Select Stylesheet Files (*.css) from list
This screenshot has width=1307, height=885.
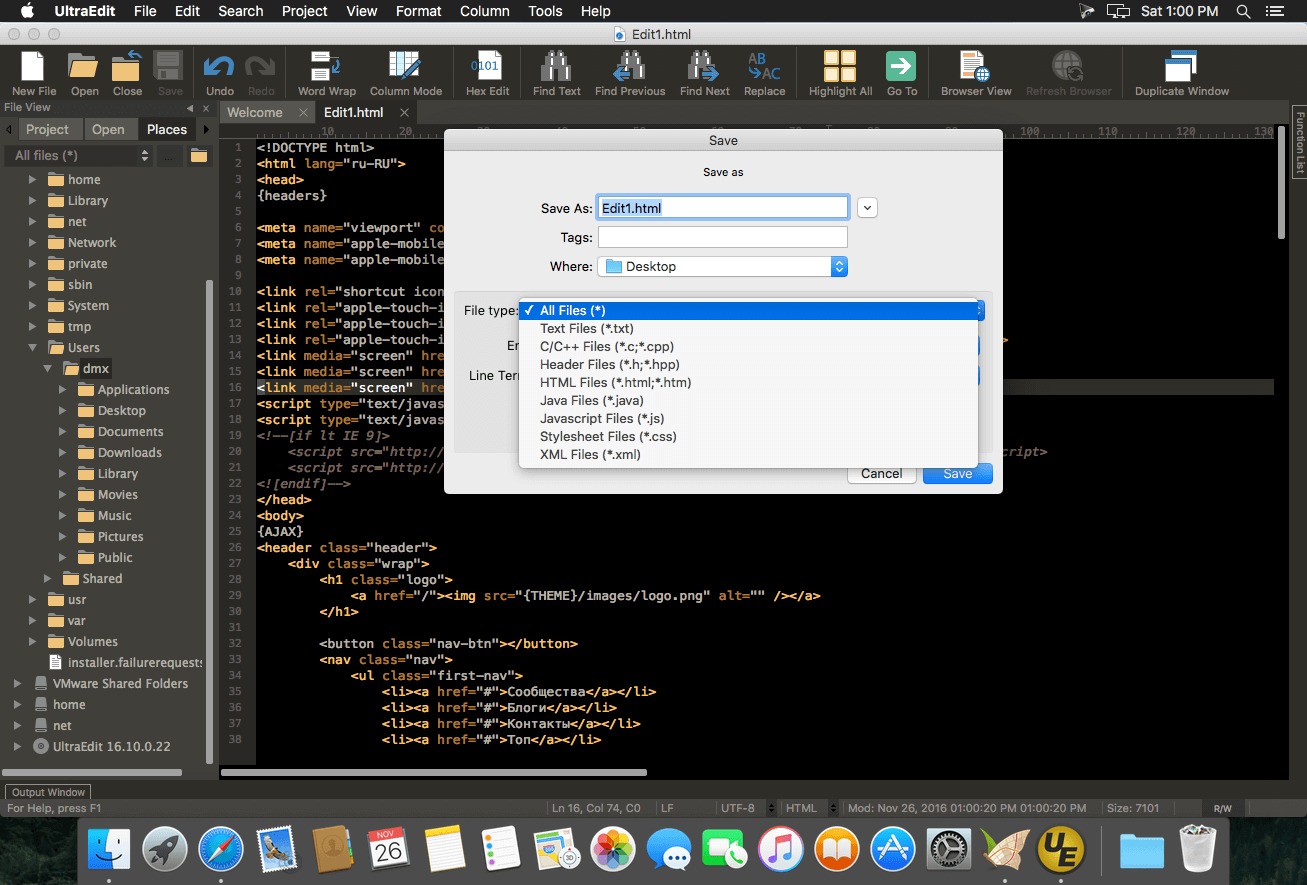point(607,436)
